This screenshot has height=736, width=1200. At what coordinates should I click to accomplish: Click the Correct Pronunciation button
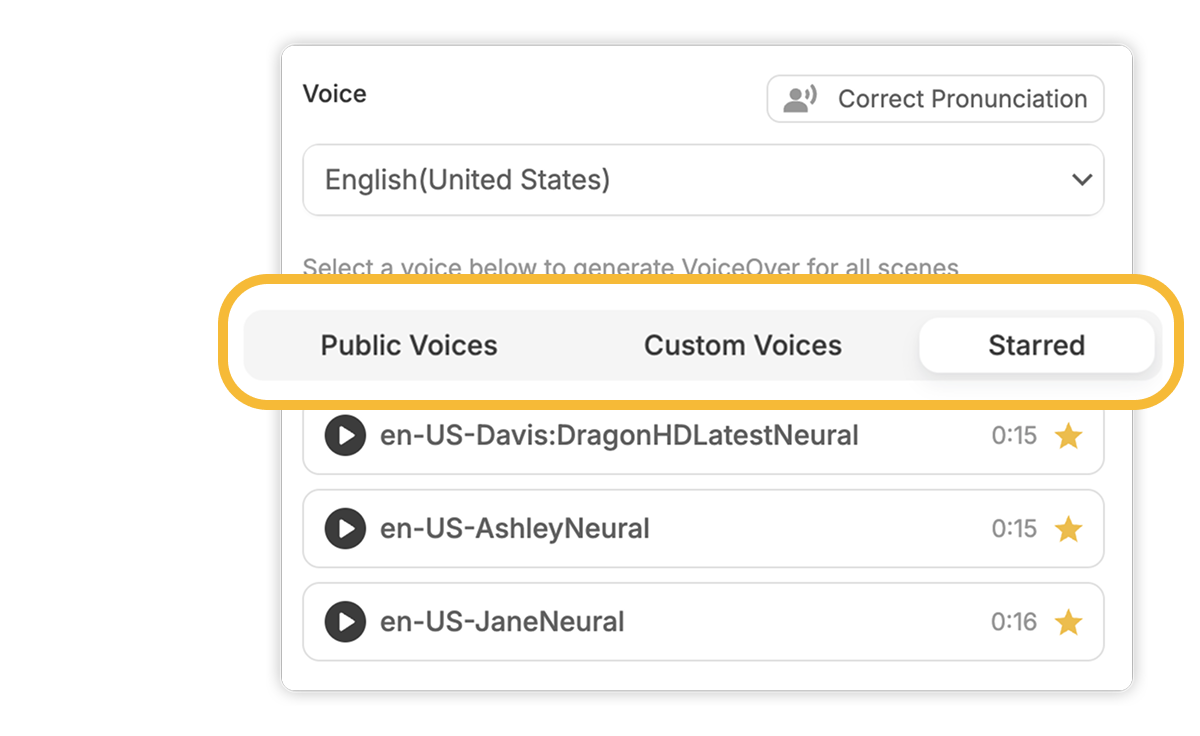(935, 98)
